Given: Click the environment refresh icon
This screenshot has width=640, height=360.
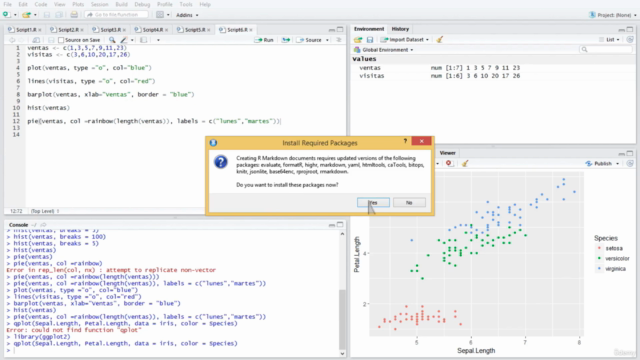Looking at the screenshot, I should click(630, 40).
